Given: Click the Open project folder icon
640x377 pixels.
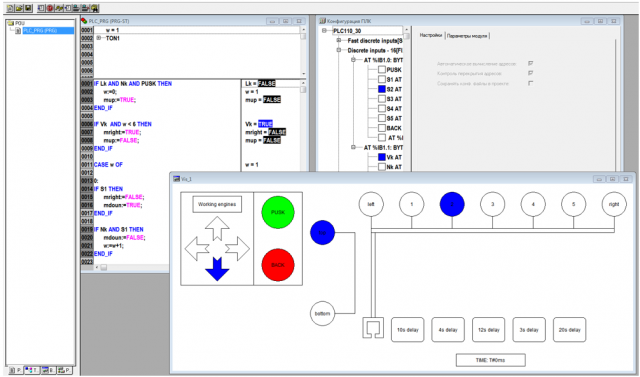Looking at the screenshot, I should 19,8.
